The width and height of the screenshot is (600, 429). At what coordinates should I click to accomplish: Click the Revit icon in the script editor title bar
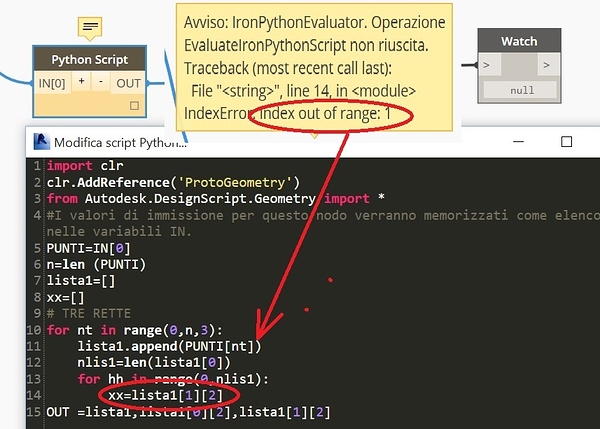point(41,142)
